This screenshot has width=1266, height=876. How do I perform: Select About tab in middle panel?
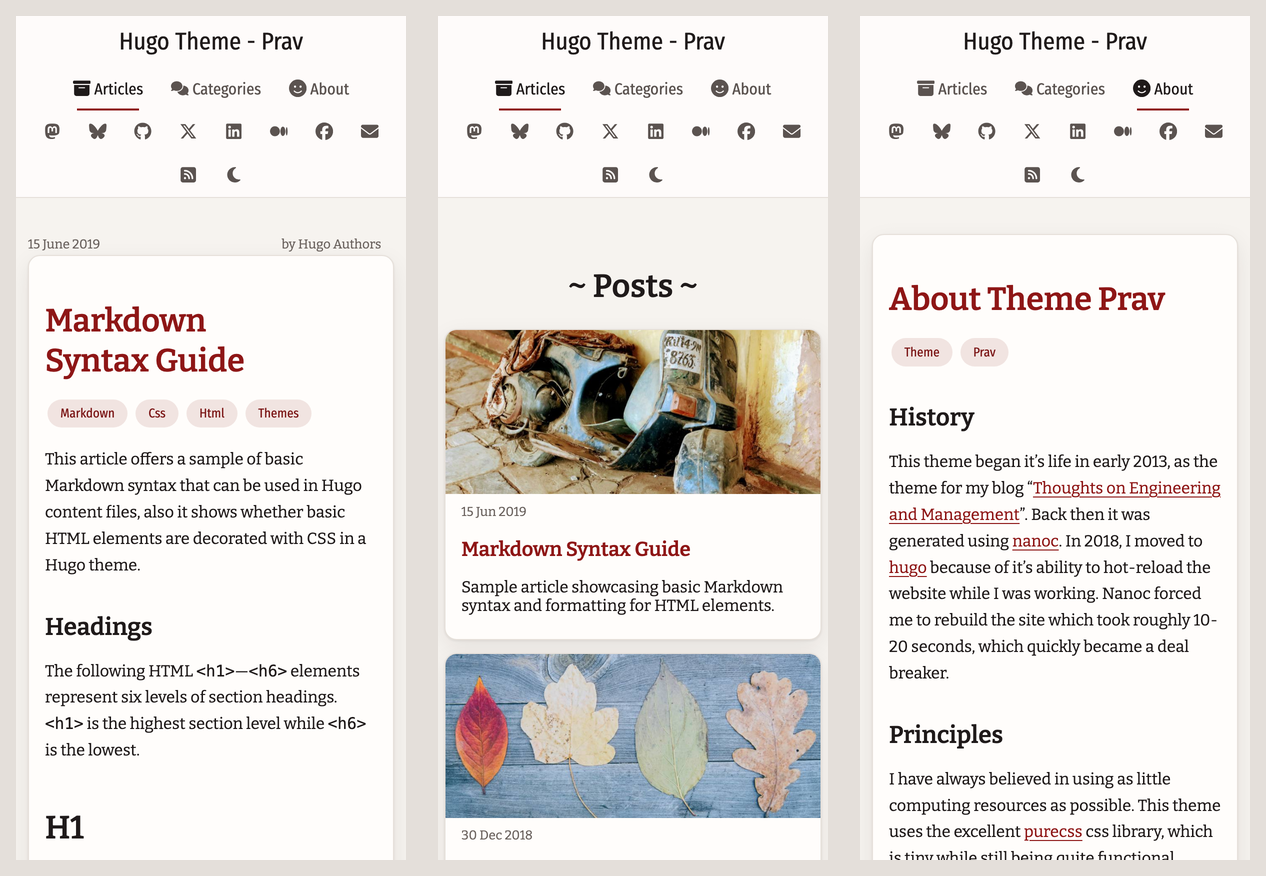[741, 89]
